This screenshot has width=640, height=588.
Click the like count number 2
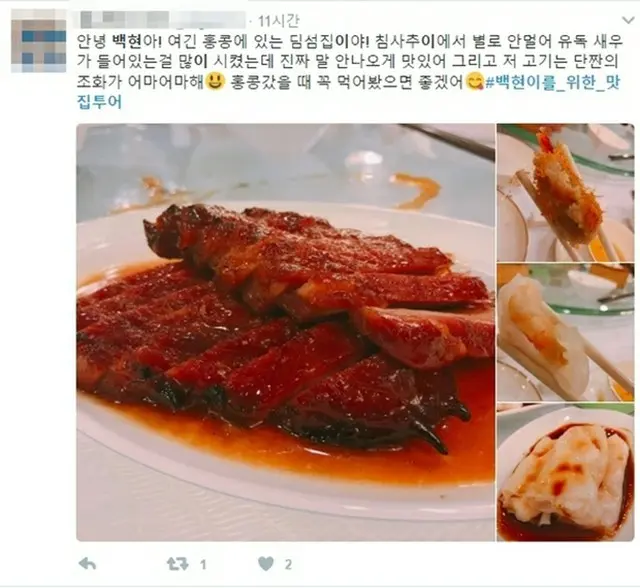(x=288, y=565)
